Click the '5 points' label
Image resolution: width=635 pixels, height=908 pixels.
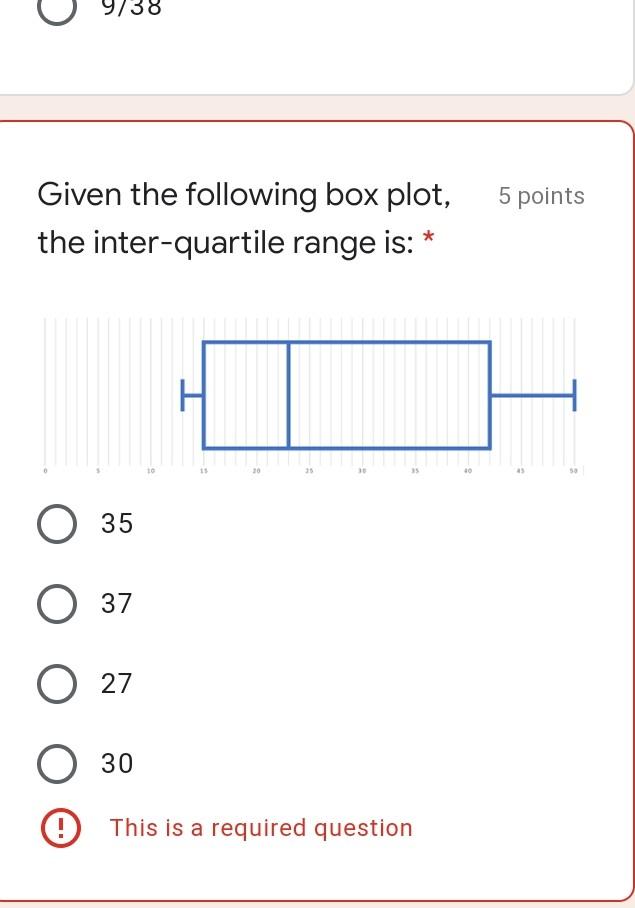click(541, 196)
